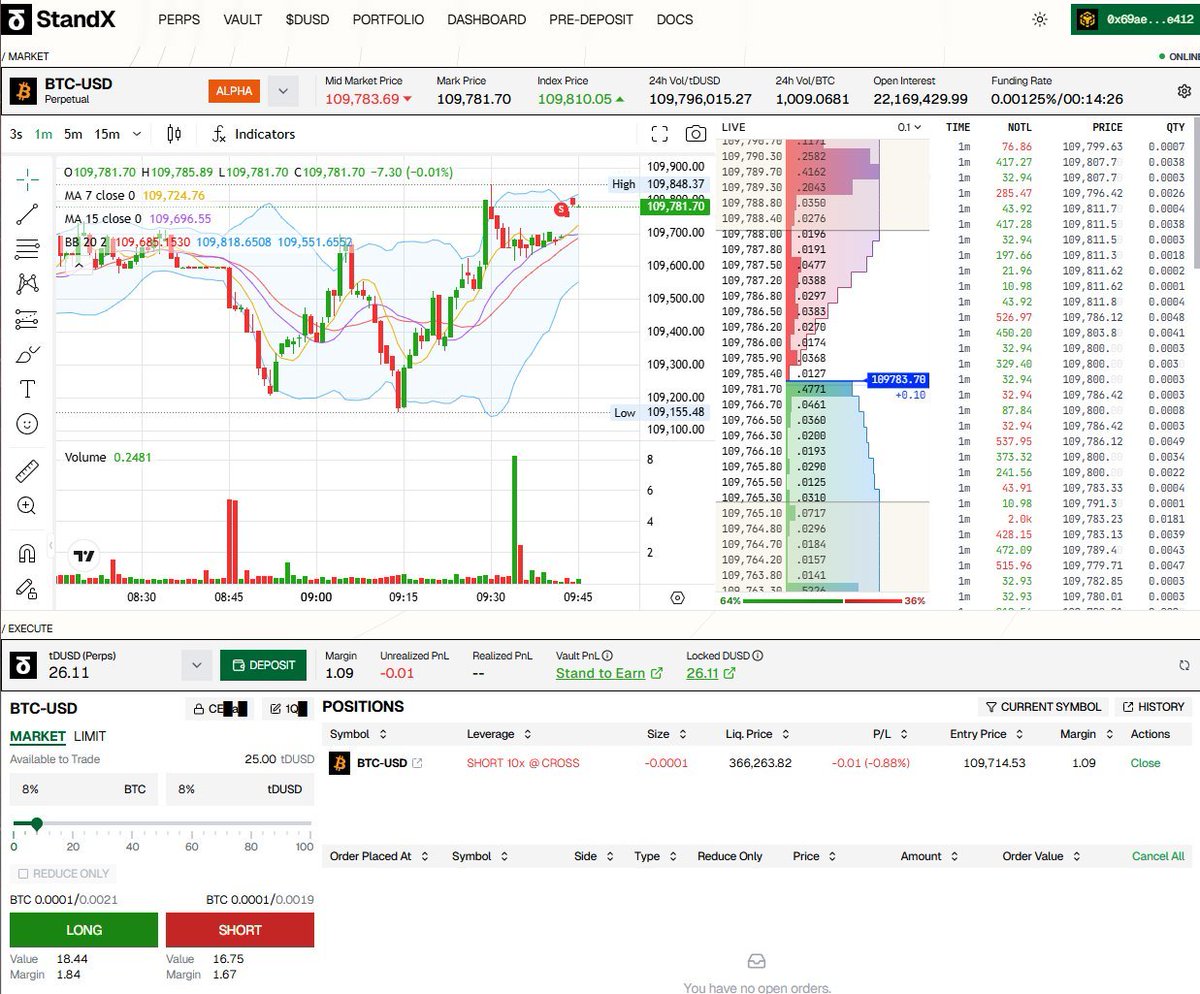Image resolution: width=1200 pixels, height=994 pixels.
Task: Open more chart intervals dropdown
Action: click(137, 134)
